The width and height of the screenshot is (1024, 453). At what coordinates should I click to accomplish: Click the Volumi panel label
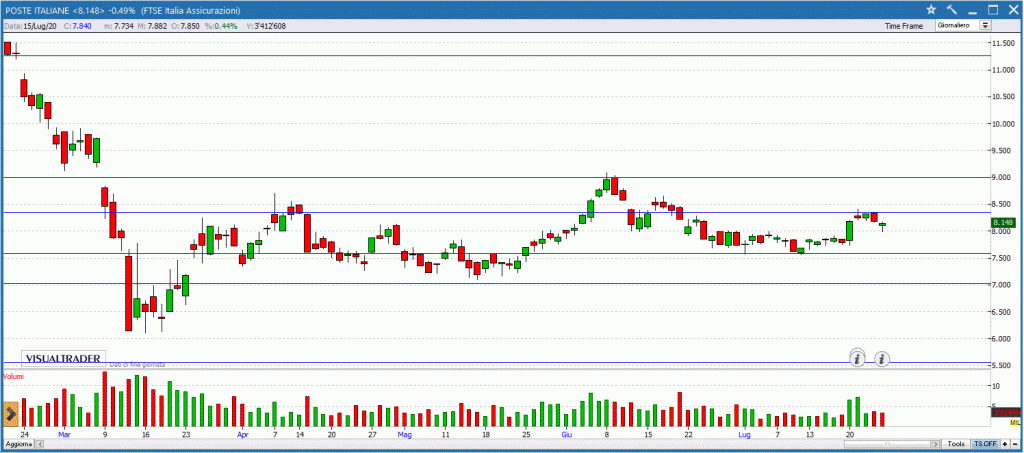point(13,377)
